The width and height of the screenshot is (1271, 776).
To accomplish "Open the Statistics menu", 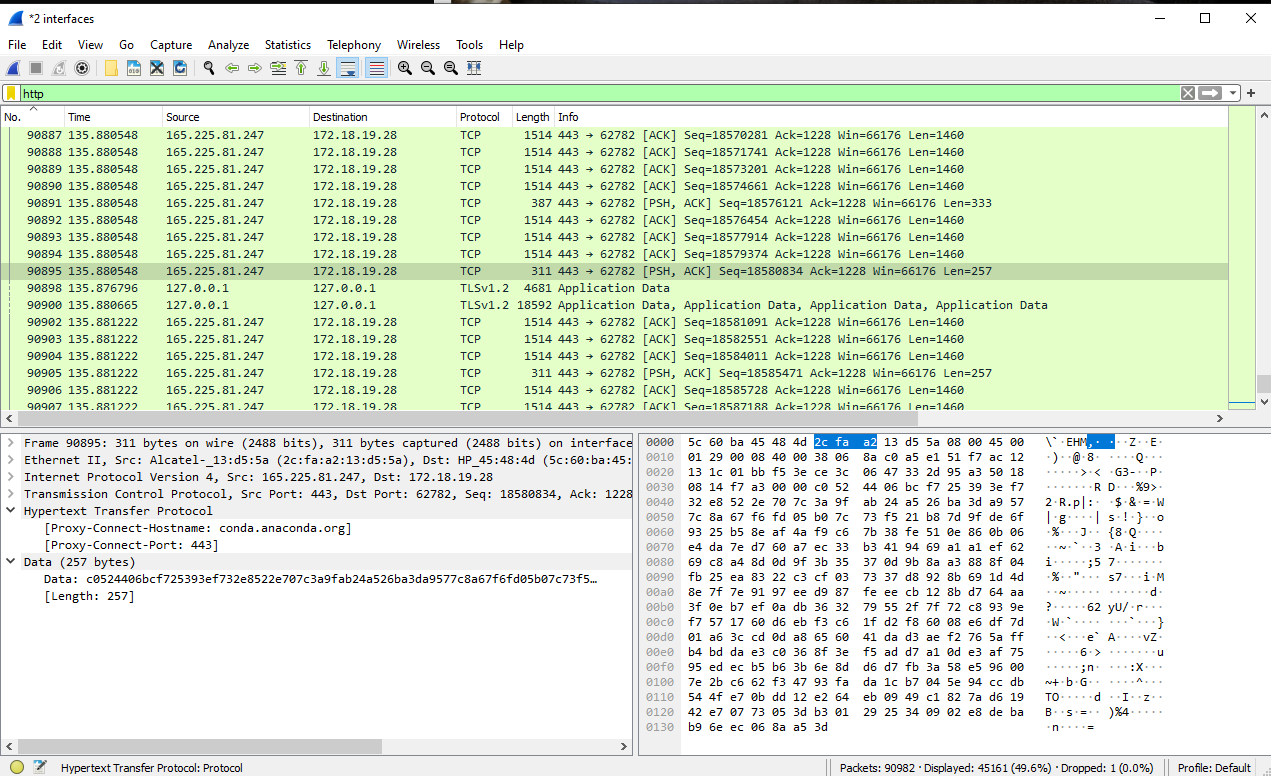I will (x=288, y=44).
